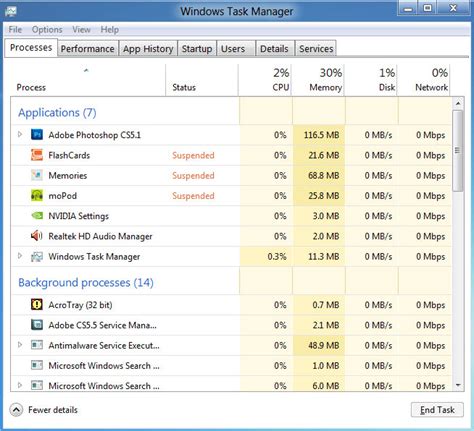Screen dimensions: 474x431
Task: Expand the Windows Task Manager process
Action: coord(20,256)
